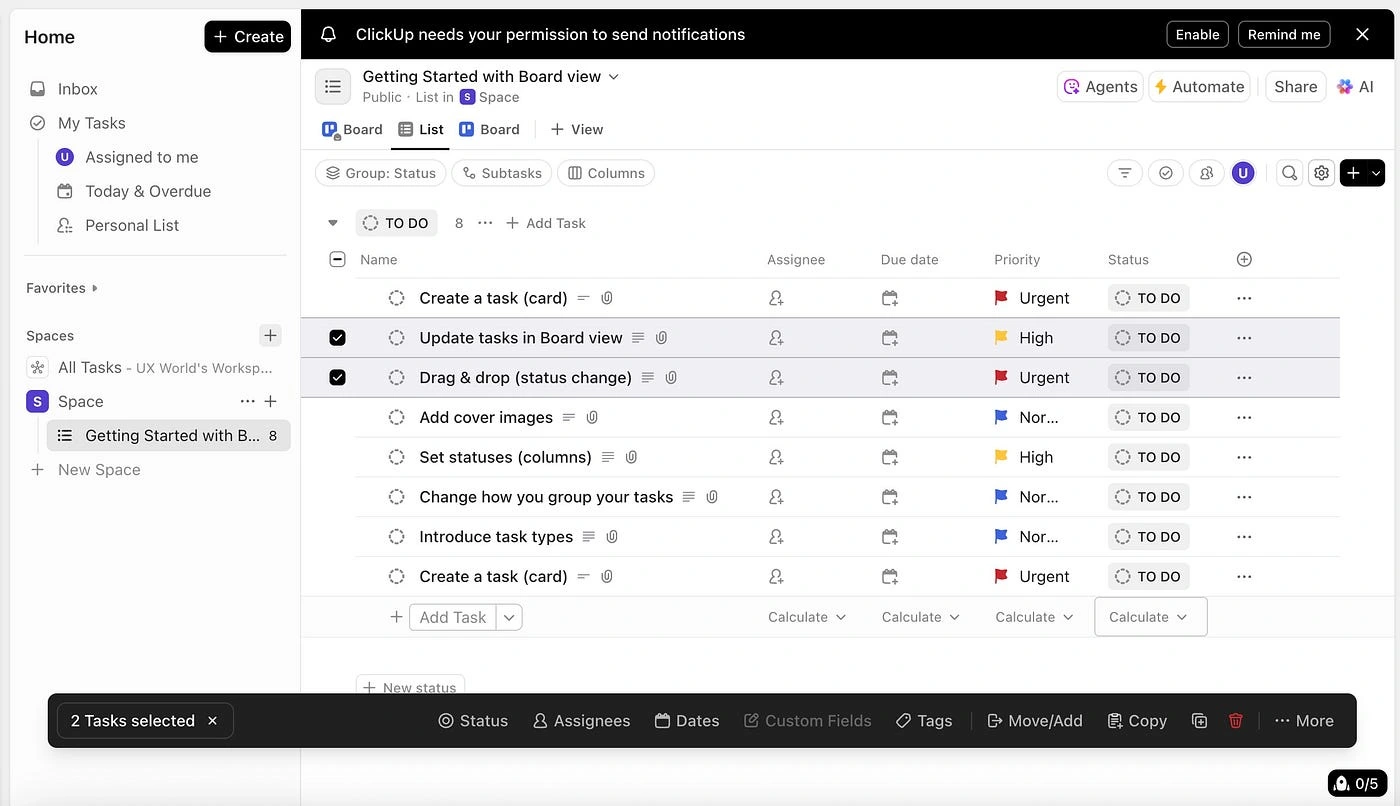1400x806 pixels.
Task: Click the filter icon in the toolbar
Action: (x=1125, y=173)
